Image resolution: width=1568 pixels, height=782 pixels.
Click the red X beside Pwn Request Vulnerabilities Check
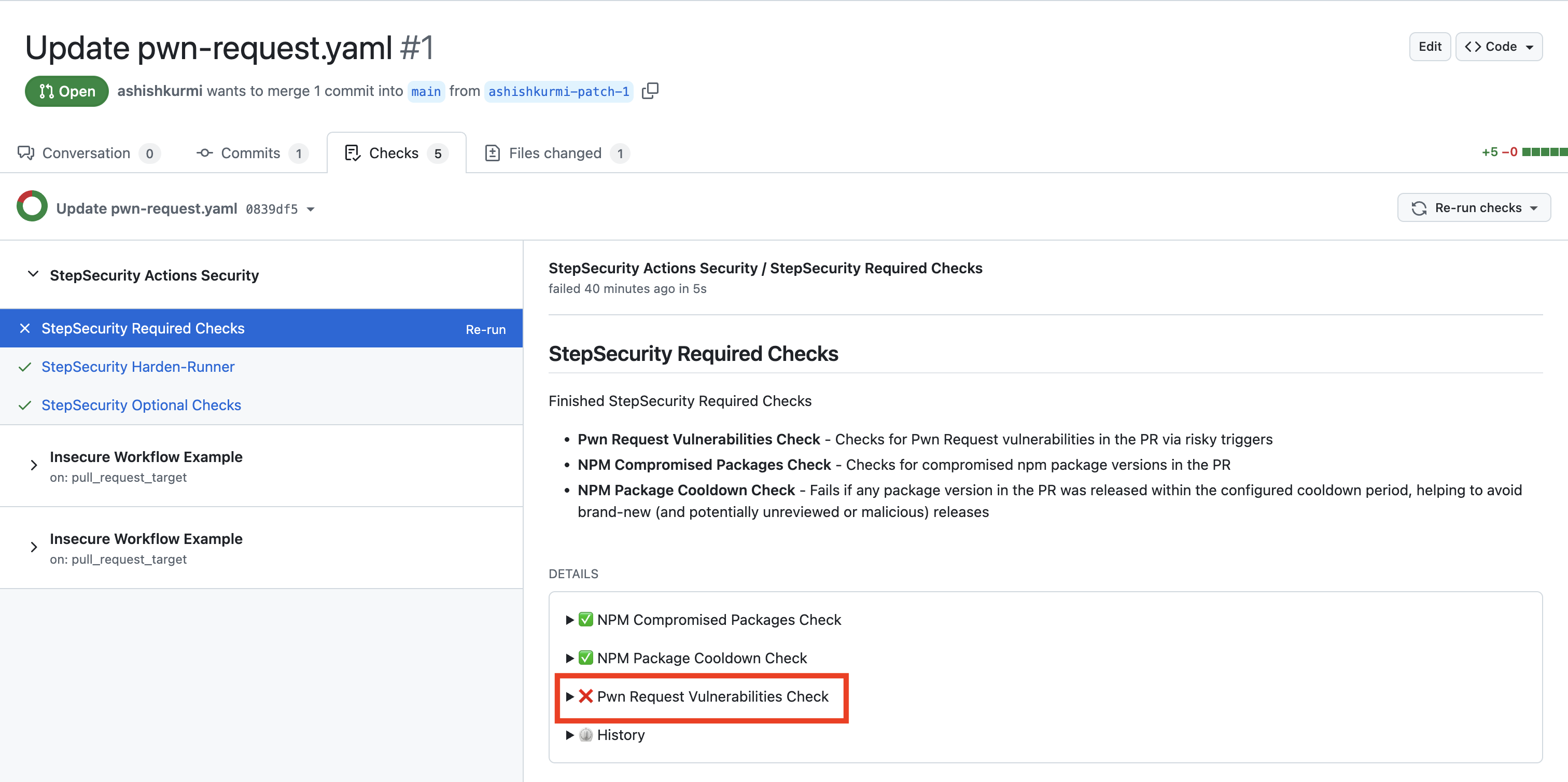(x=585, y=696)
